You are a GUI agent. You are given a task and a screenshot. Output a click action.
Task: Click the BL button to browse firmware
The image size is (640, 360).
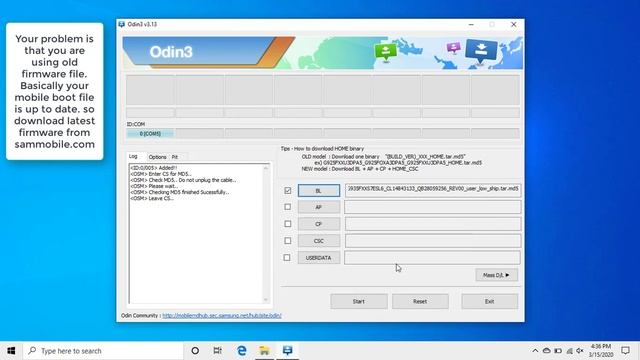click(319, 191)
